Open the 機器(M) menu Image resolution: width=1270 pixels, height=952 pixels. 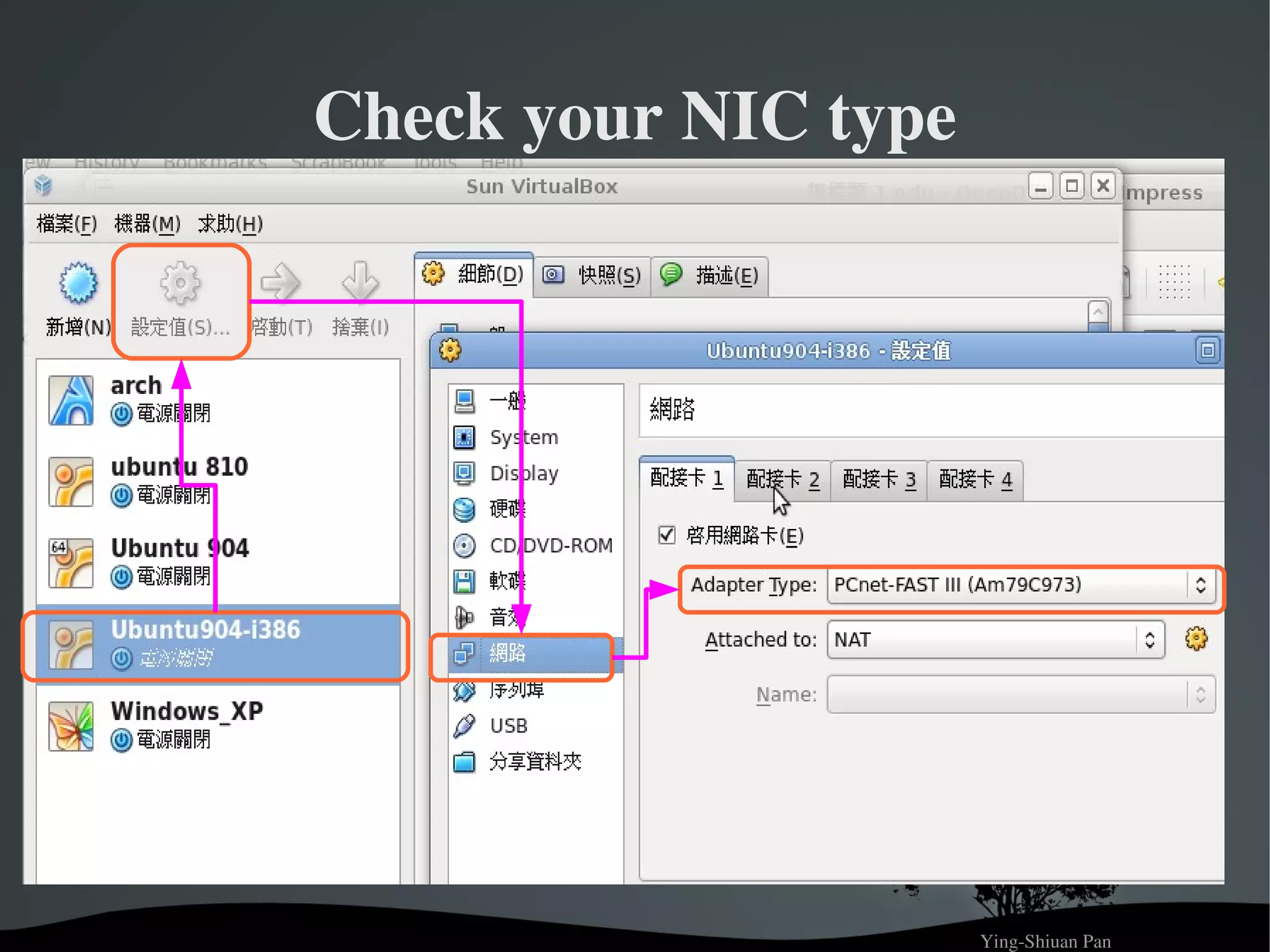click(147, 223)
